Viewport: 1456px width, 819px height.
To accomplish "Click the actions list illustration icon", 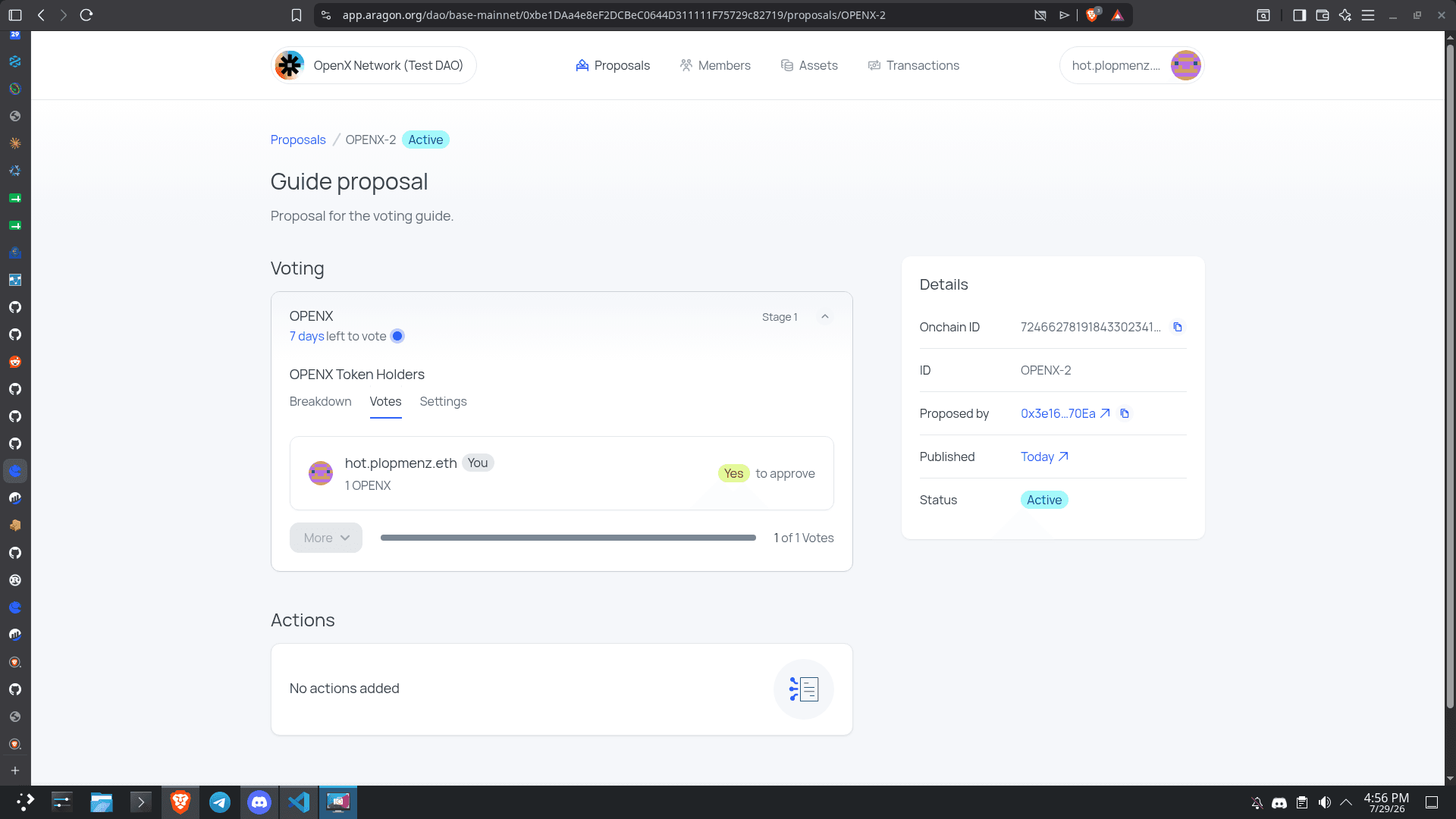I will tap(804, 689).
